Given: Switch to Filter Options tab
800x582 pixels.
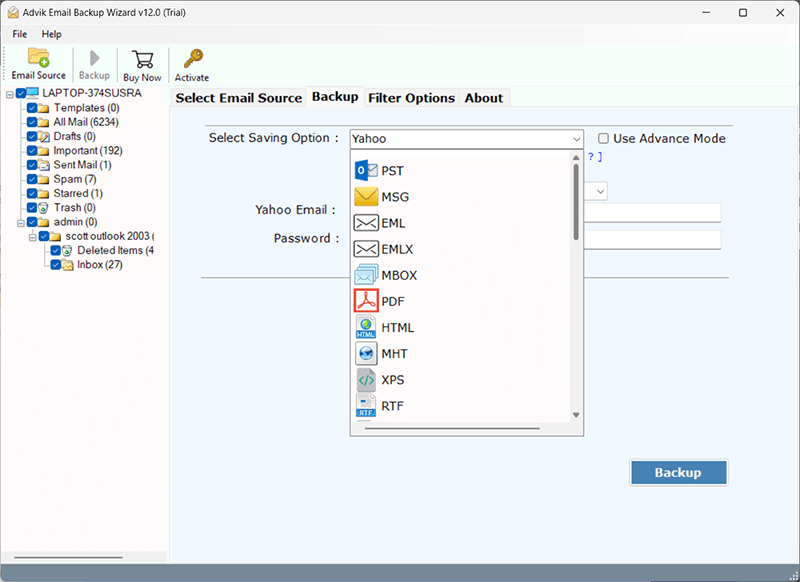Looking at the screenshot, I should click(x=411, y=98).
